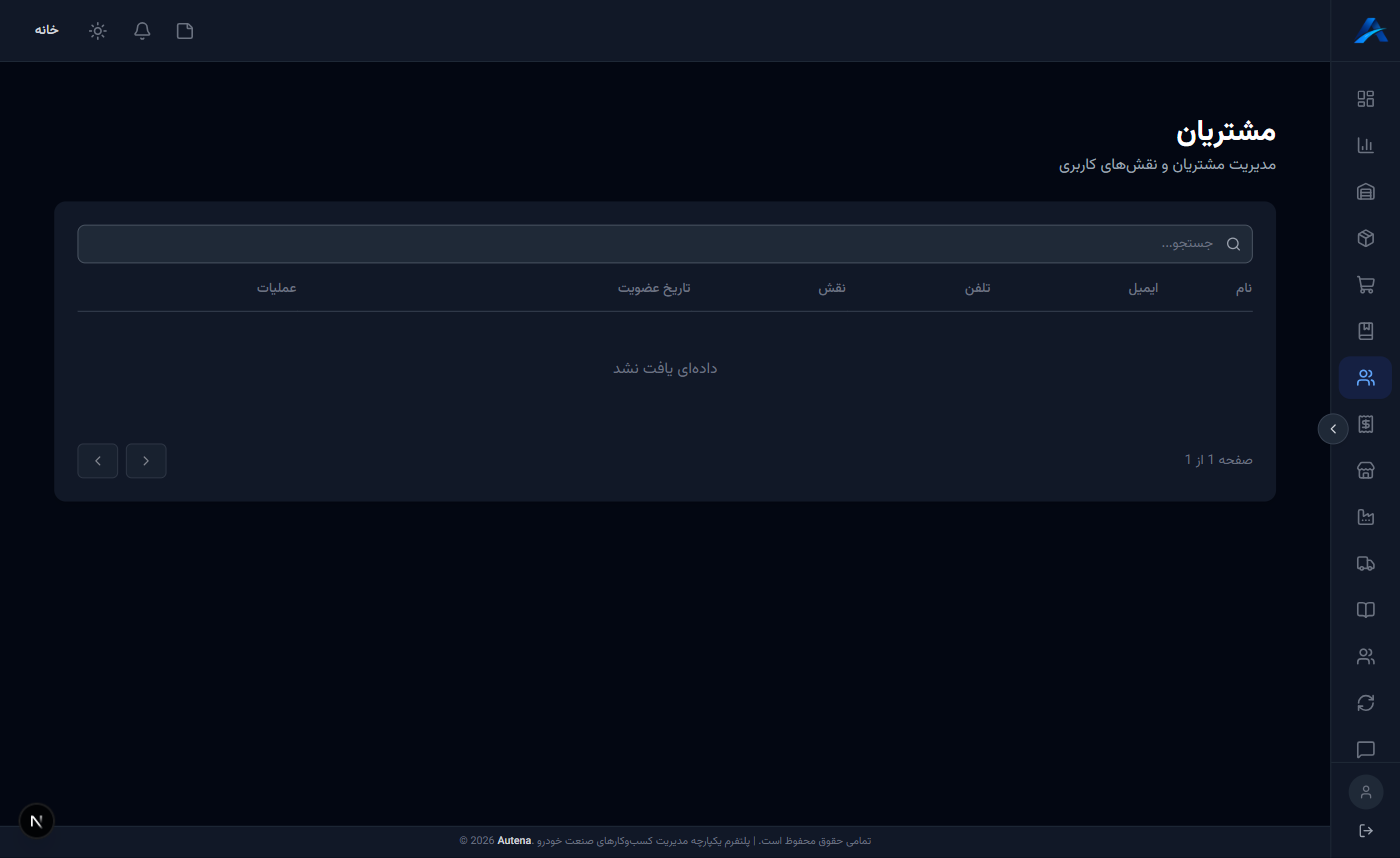Click the مشتریان page heading
1400x858 pixels.
[x=1225, y=131]
